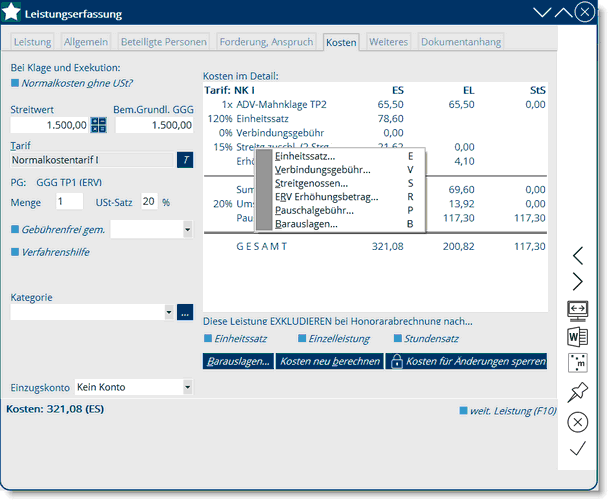609x501 pixels.
Task: Switch to Weiteres tab
Action: pyautogui.click(x=388, y=42)
